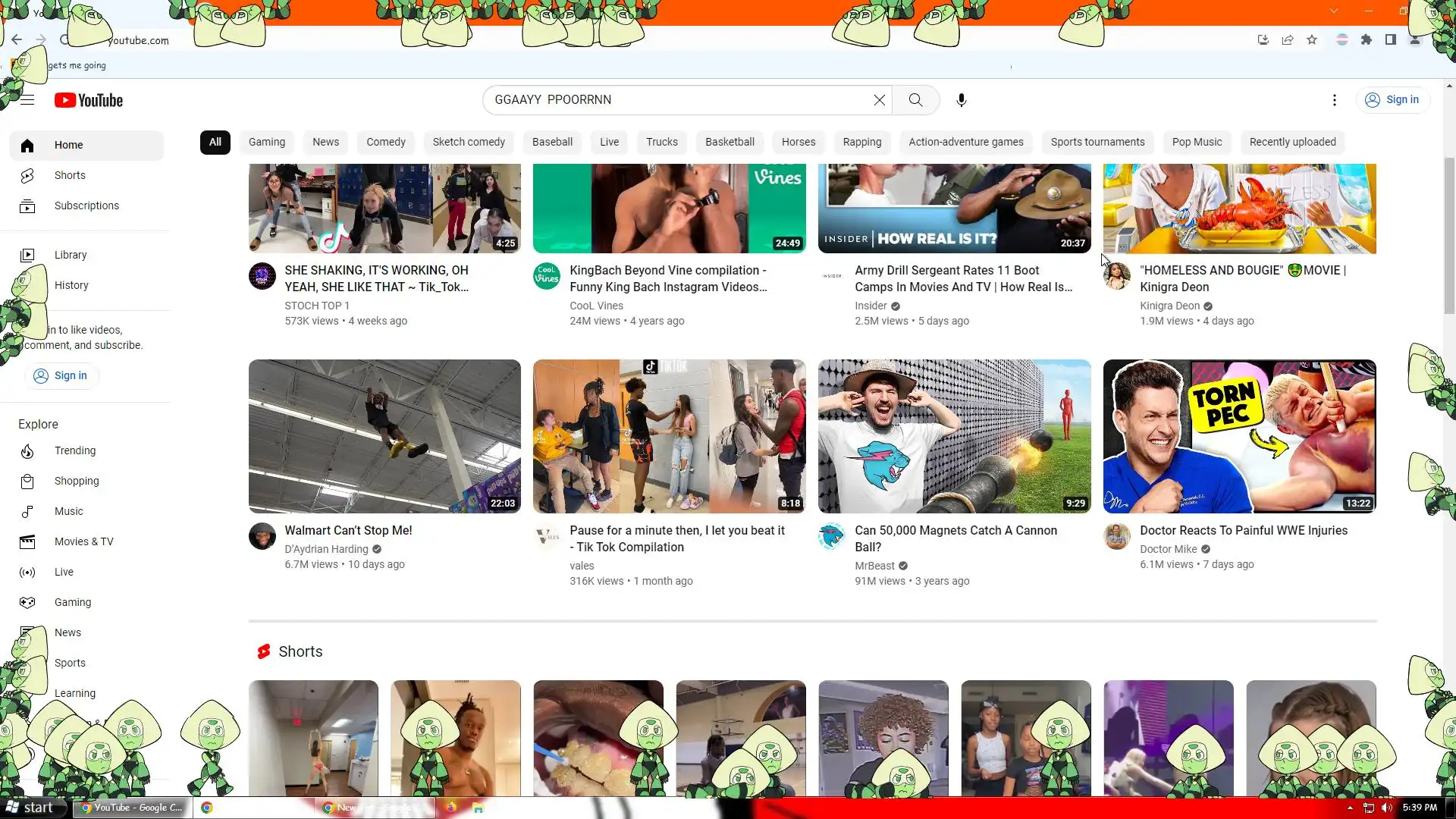Click the Sign in button at top right
1456x819 pixels.
point(1392,100)
